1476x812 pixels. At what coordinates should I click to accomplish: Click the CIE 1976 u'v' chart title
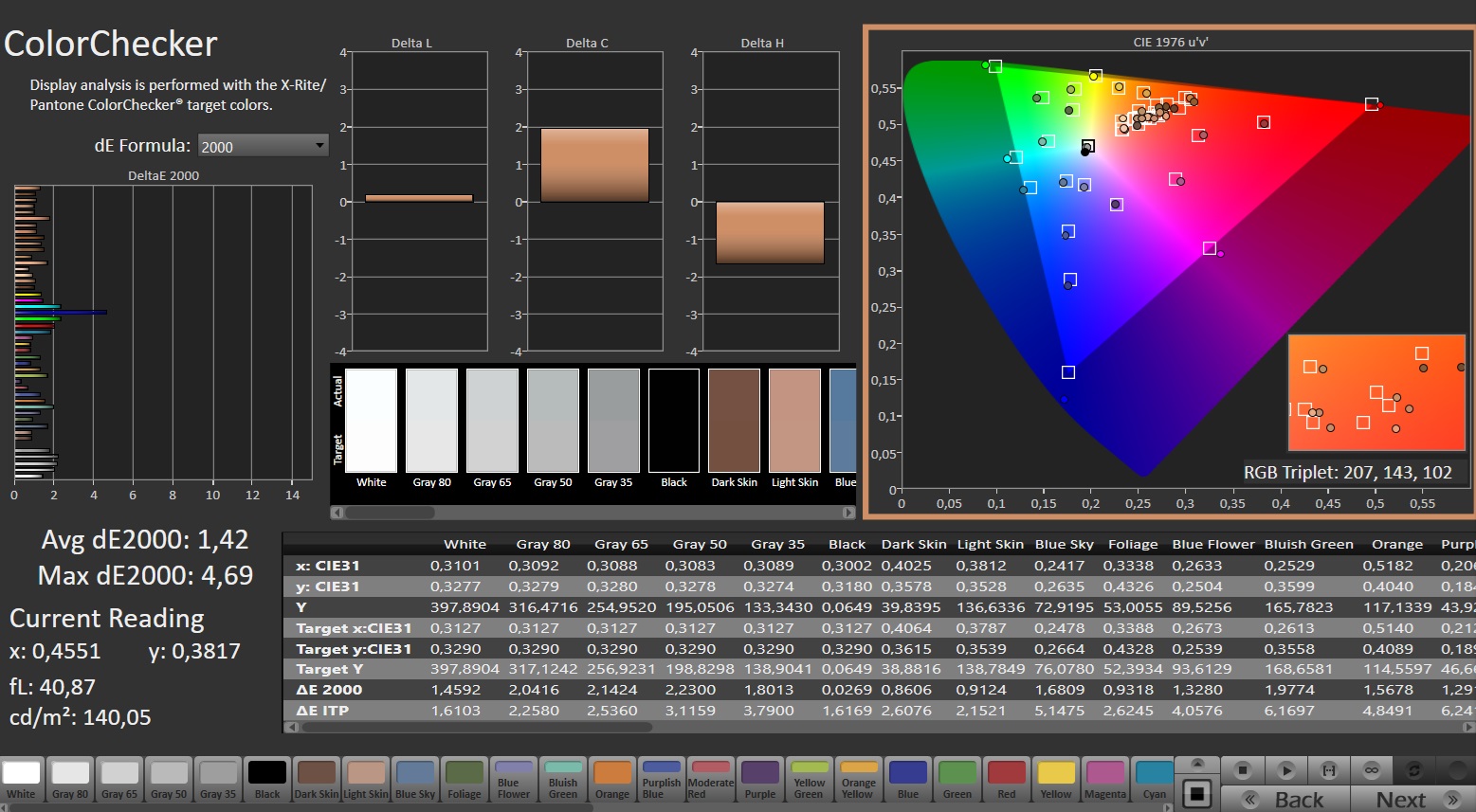point(1170,43)
